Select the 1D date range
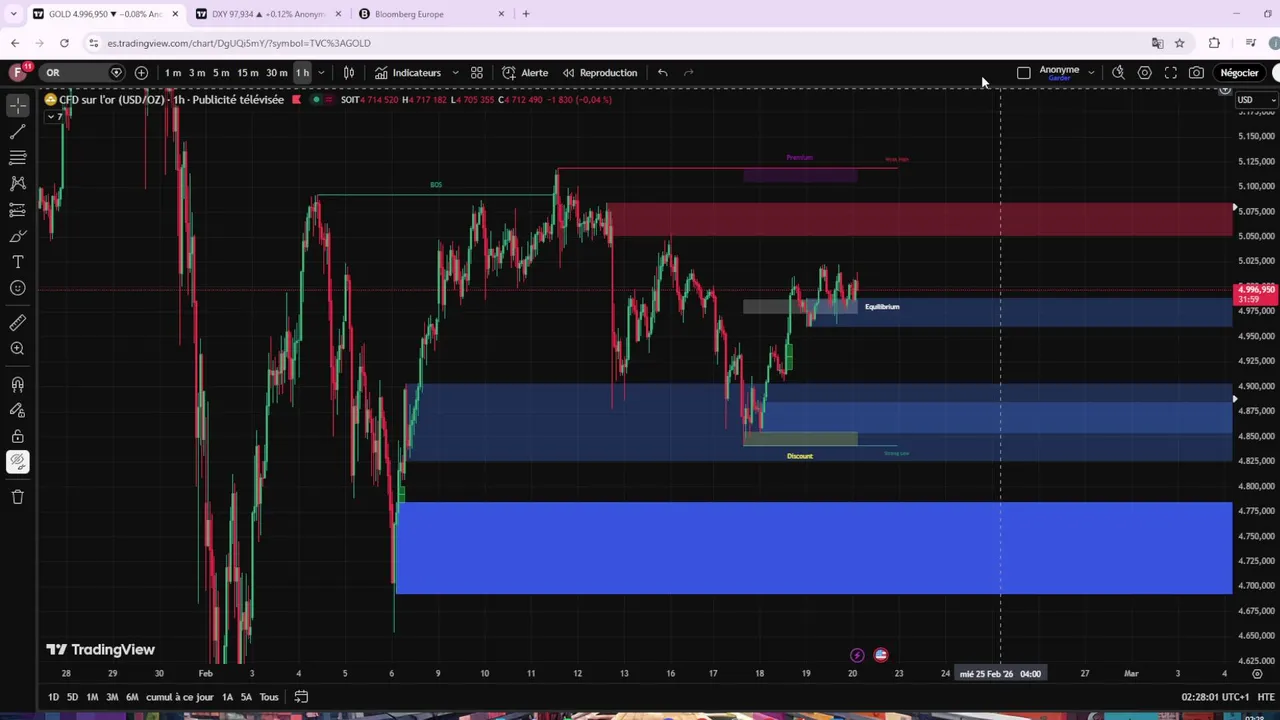This screenshot has height=720, width=1280. coord(53,697)
